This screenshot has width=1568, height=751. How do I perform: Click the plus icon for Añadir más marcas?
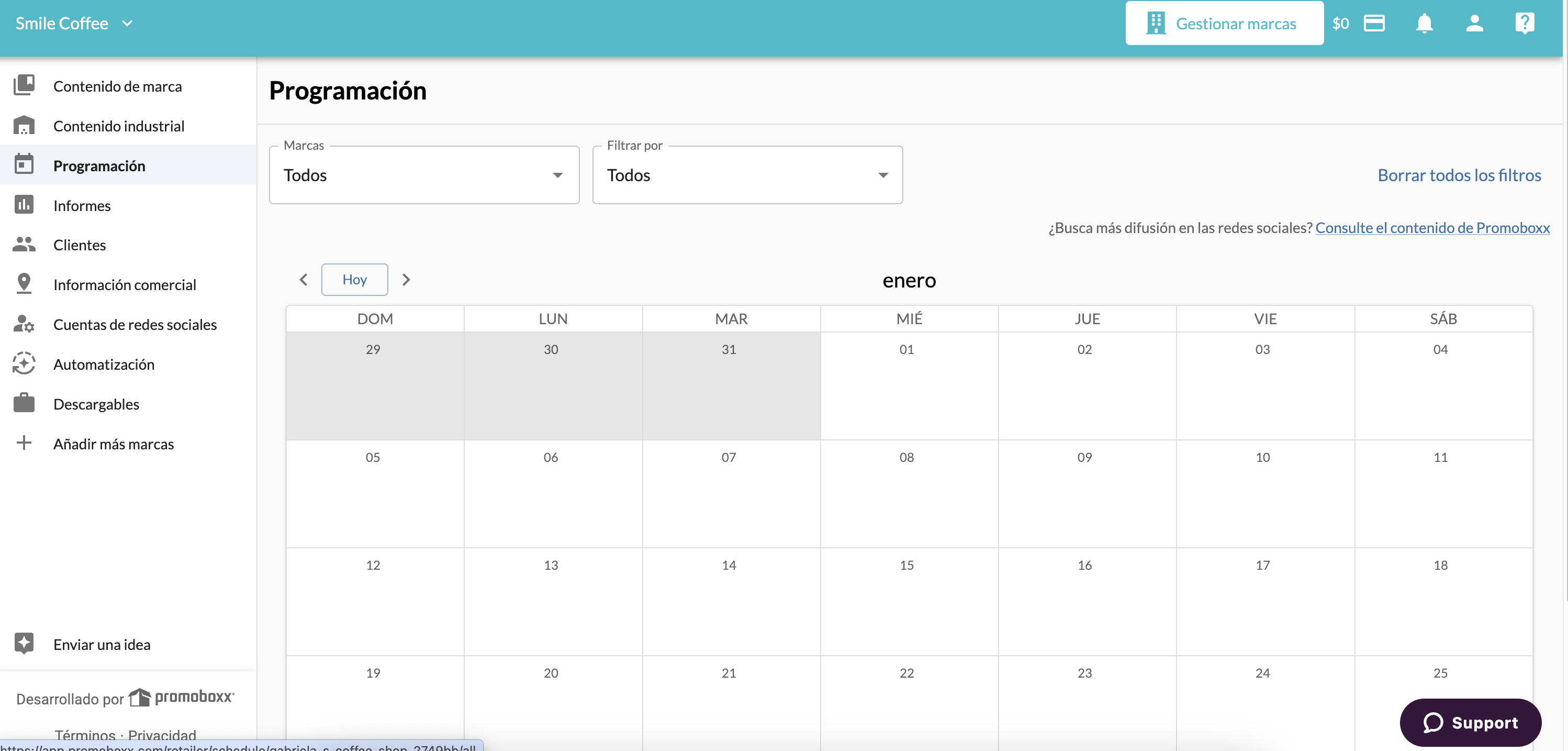point(24,443)
